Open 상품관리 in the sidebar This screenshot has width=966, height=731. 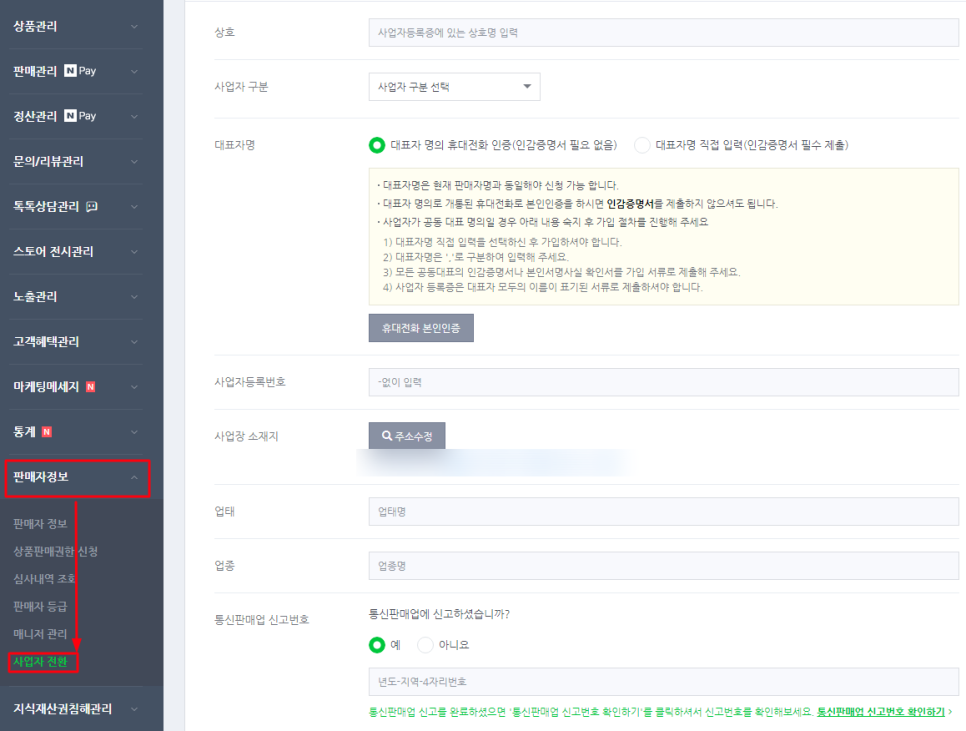pyautogui.click(x=35, y=26)
